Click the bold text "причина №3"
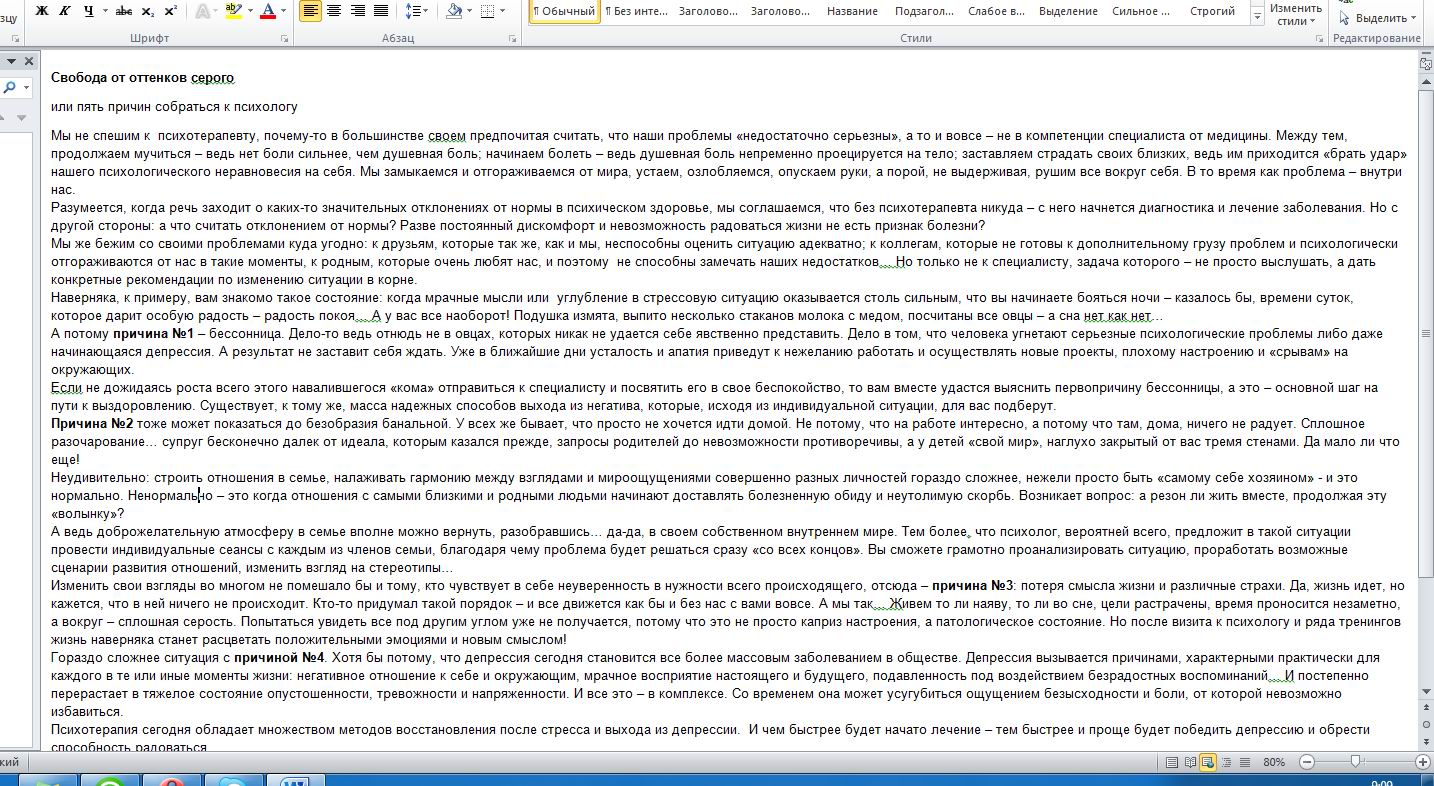The width and height of the screenshot is (1434, 786). (x=973, y=585)
